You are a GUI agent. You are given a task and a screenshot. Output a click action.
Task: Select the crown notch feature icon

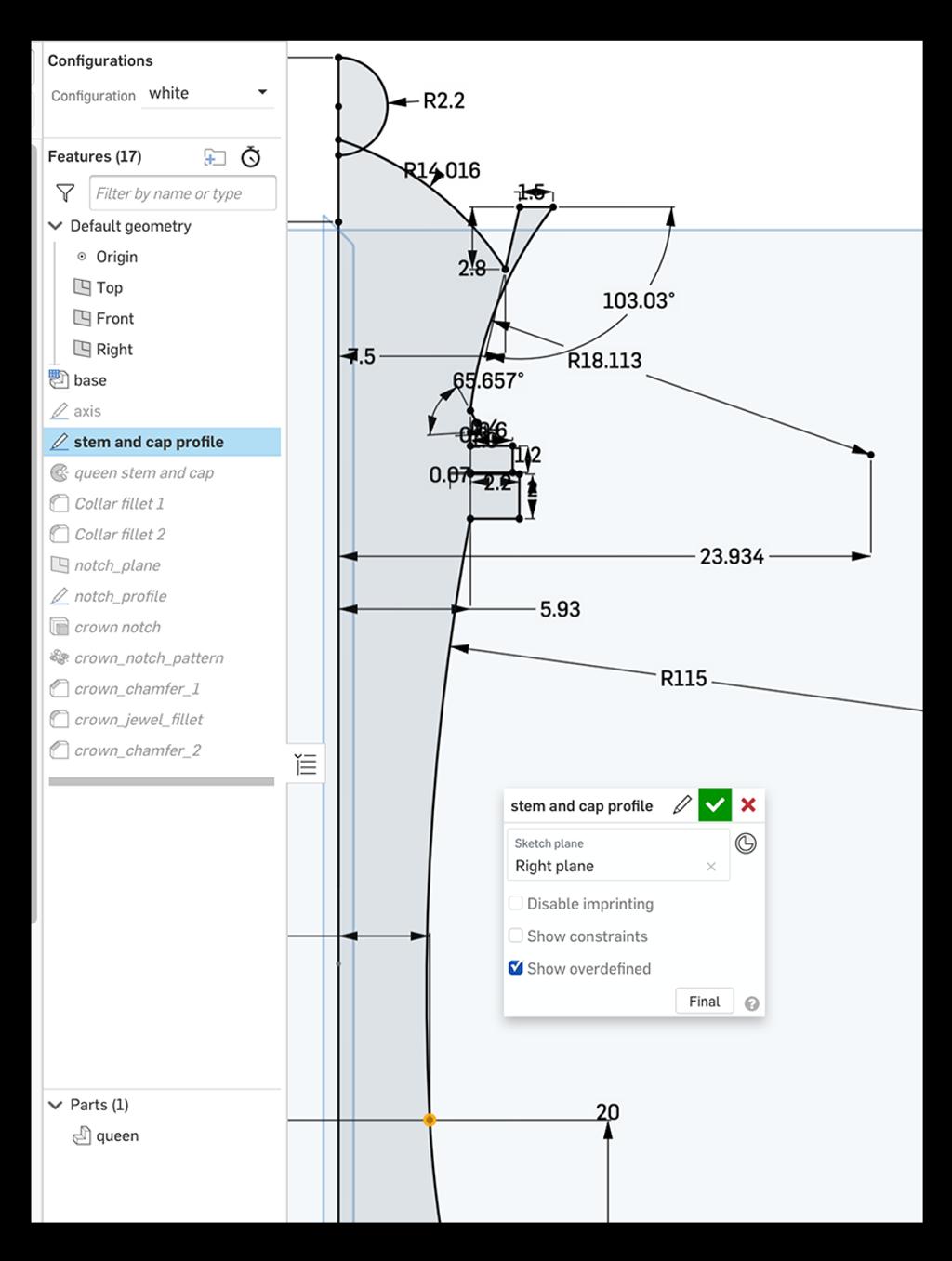click(59, 627)
